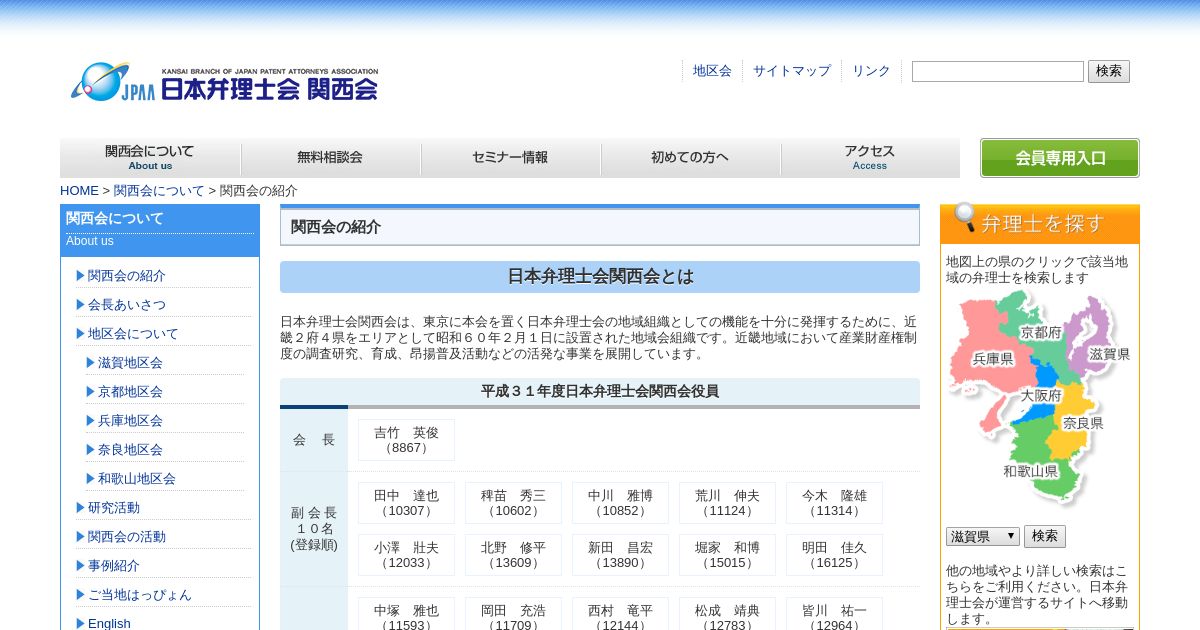Click the cell 荒川 伸夫 (11124)
Screen dimensions: 1200x630
727,503
